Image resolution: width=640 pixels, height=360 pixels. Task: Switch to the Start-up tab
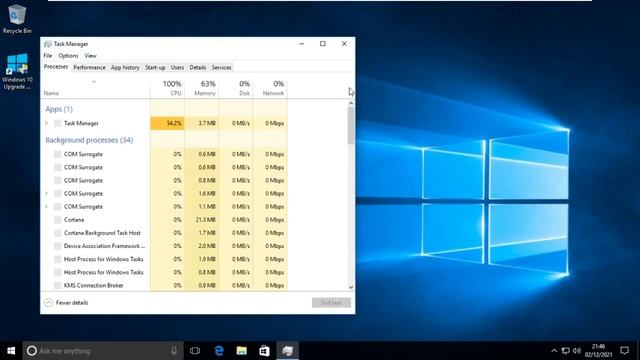[x=155, y=67]
